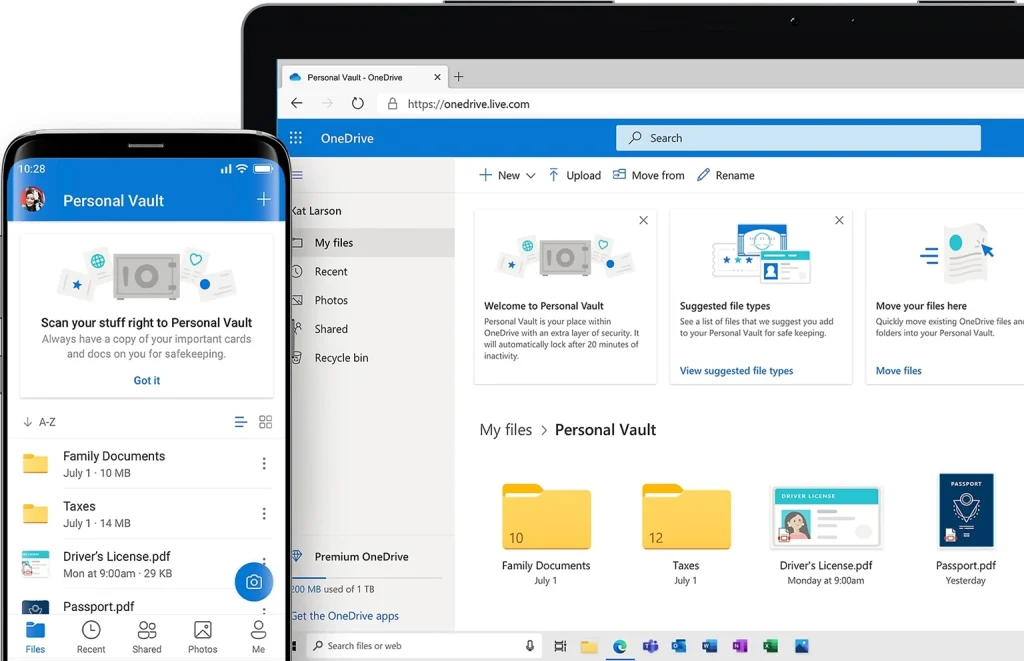The image size is (1024, 661).
Task: Switch to list view on phone
Action: (x=240, y=422)
